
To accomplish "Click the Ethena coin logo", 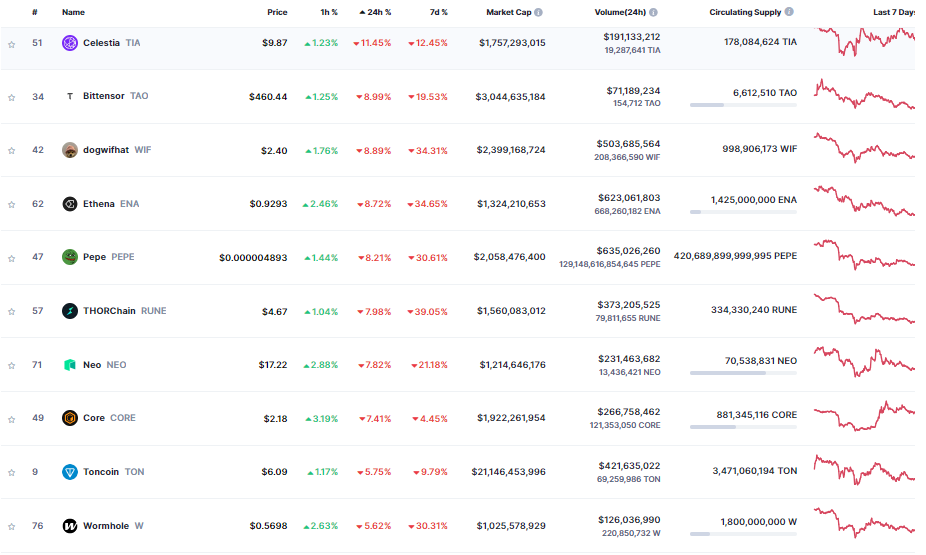I will point(70,204).
